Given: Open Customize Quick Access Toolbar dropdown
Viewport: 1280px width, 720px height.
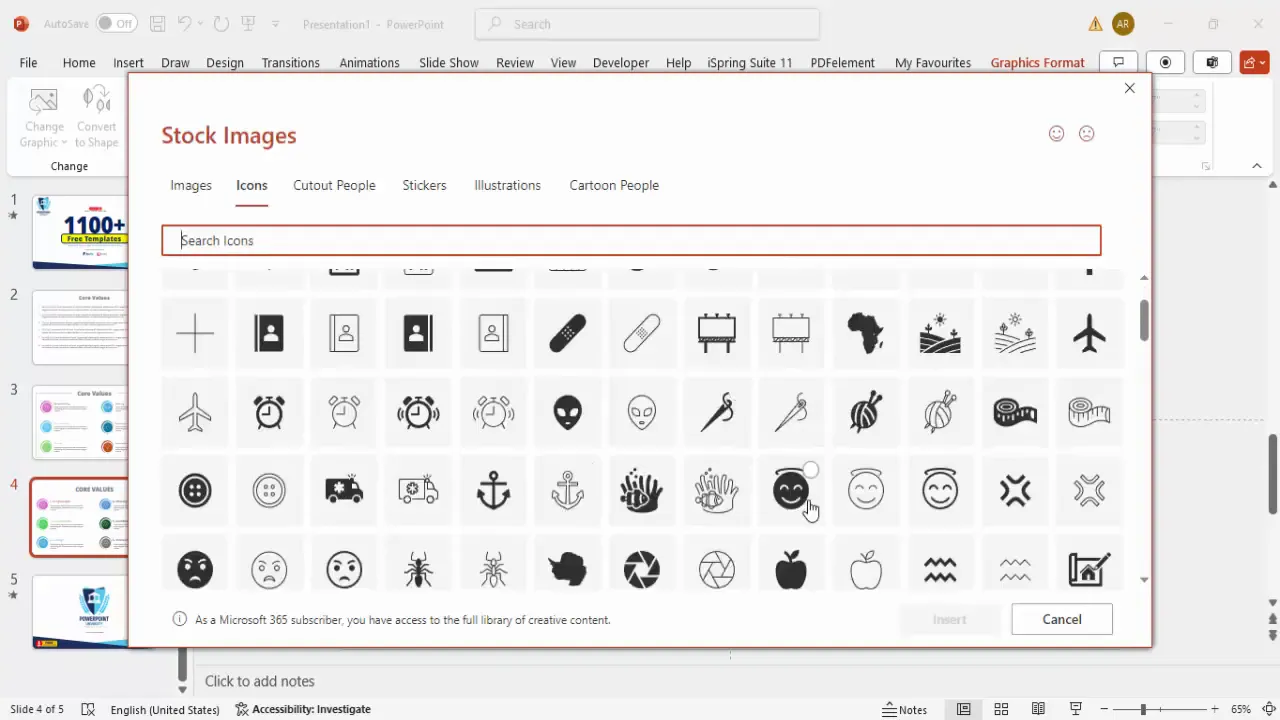Looking at the screenshot, I should [276, 23].
